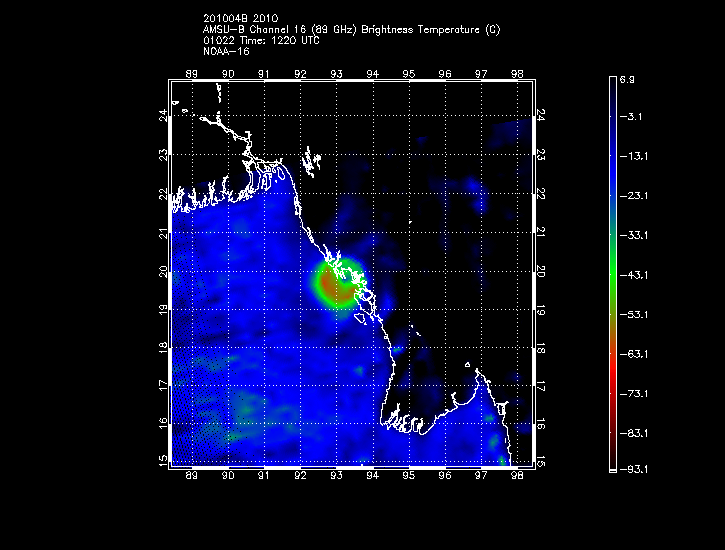Click the -13.1 color scale label

click(x=633, y=156)
